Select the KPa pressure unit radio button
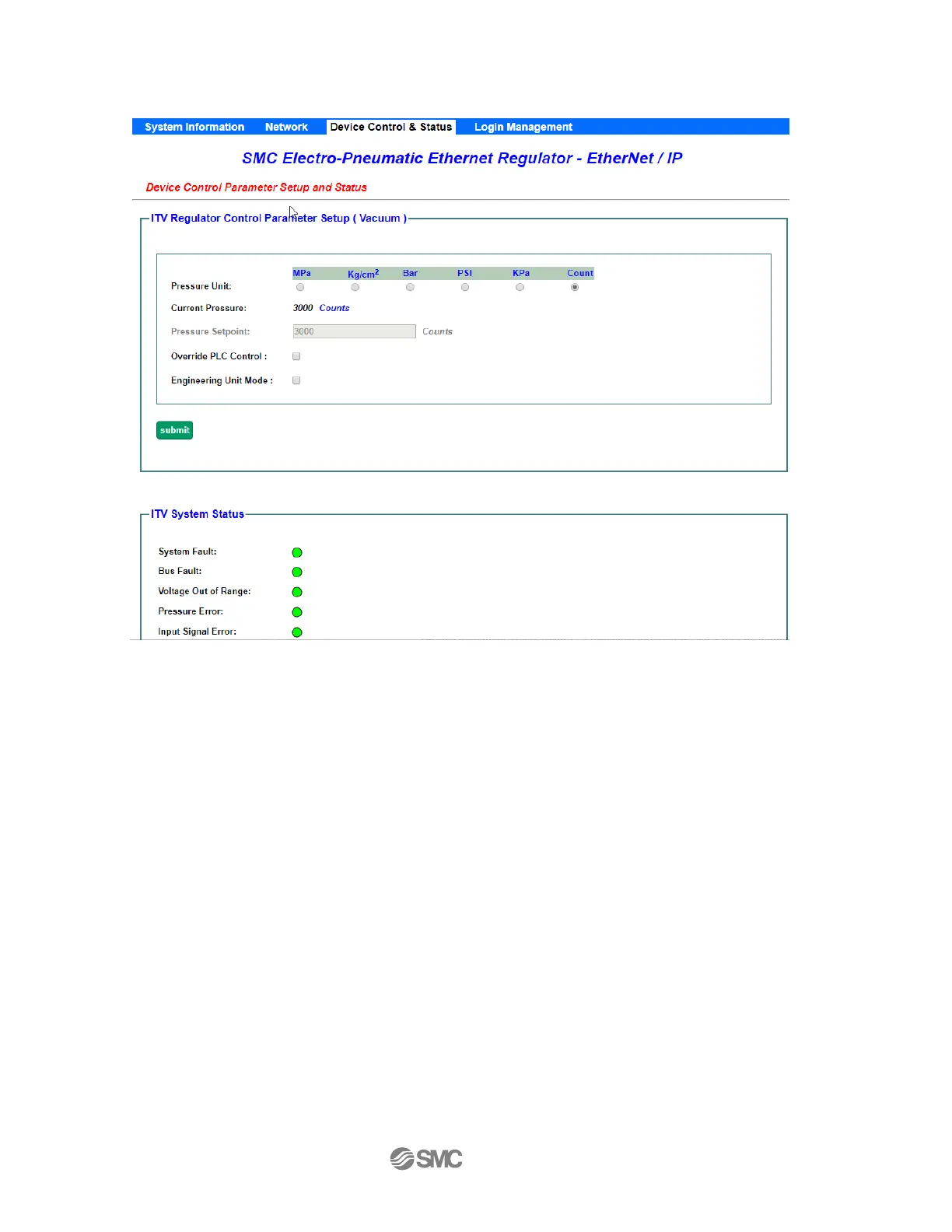 [x=520, y=287]
